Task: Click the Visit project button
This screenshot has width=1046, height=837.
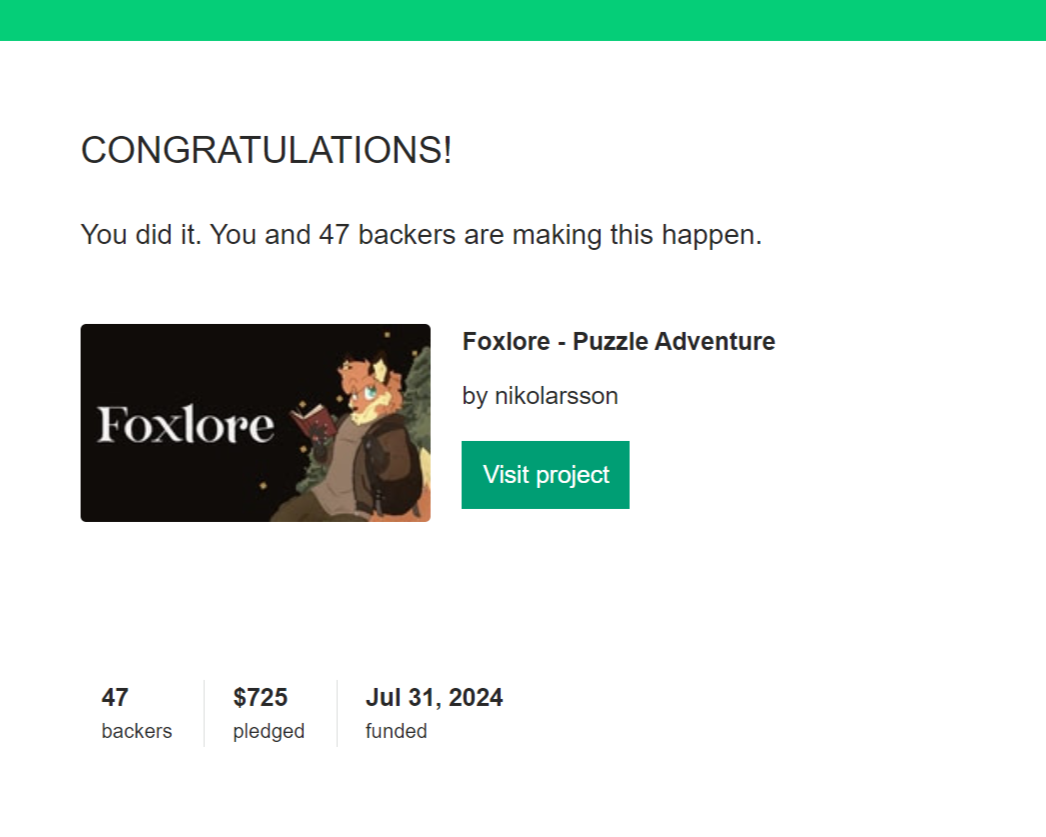Action: (545, 475)
